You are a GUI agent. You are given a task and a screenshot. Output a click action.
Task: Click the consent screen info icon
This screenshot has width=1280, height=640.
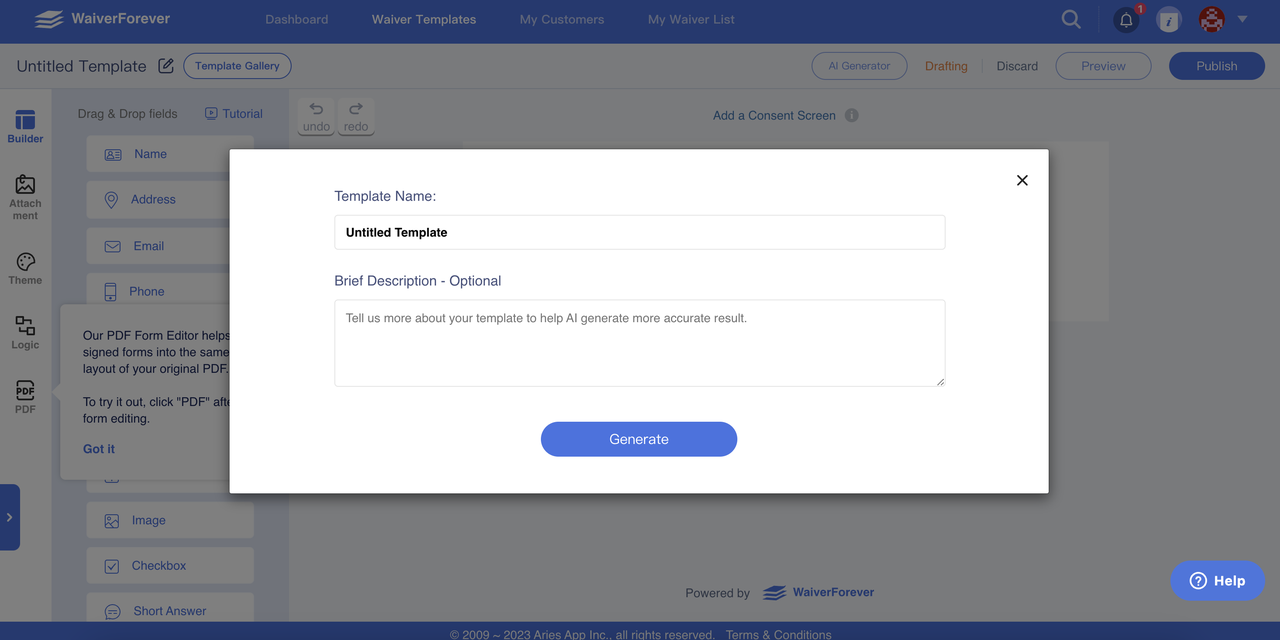pyautogui.click(x=852, y=115)
